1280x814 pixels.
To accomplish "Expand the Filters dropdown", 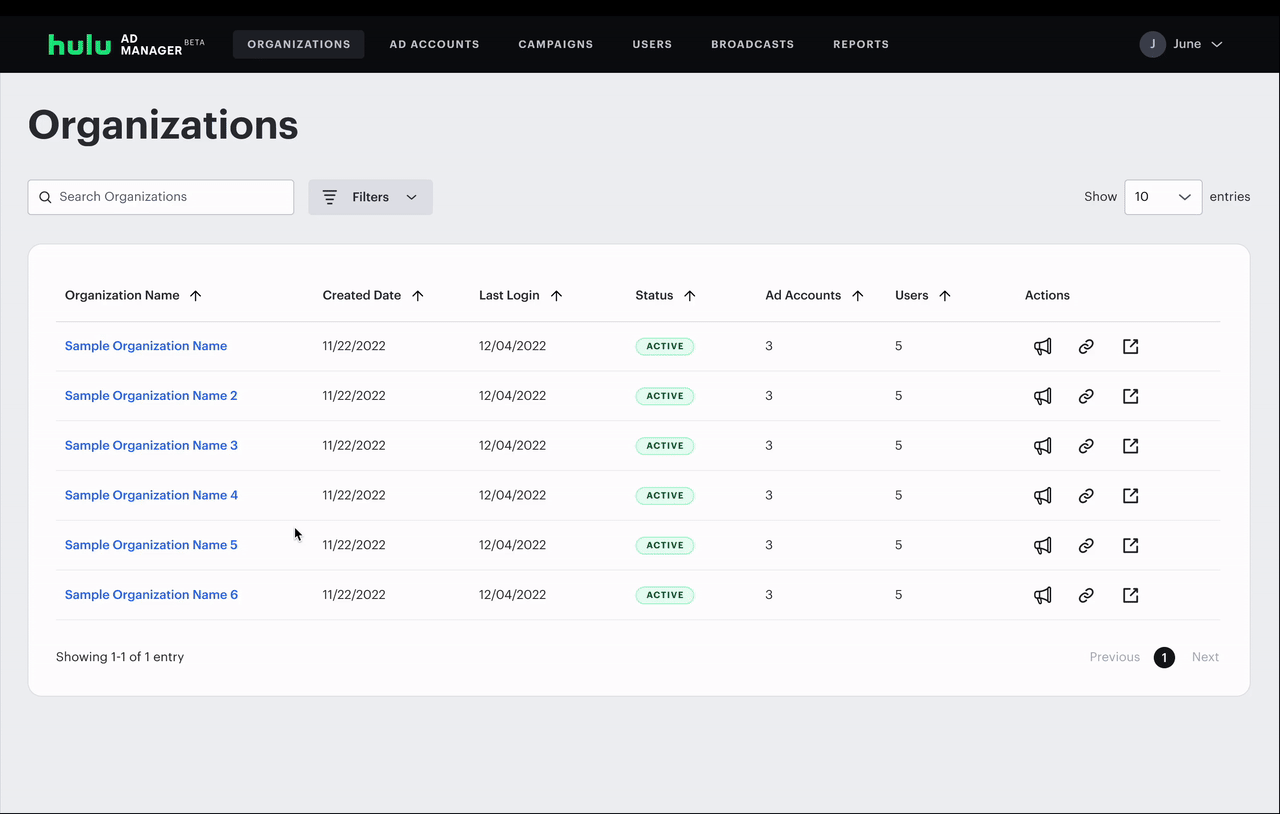I will (411, 197).
